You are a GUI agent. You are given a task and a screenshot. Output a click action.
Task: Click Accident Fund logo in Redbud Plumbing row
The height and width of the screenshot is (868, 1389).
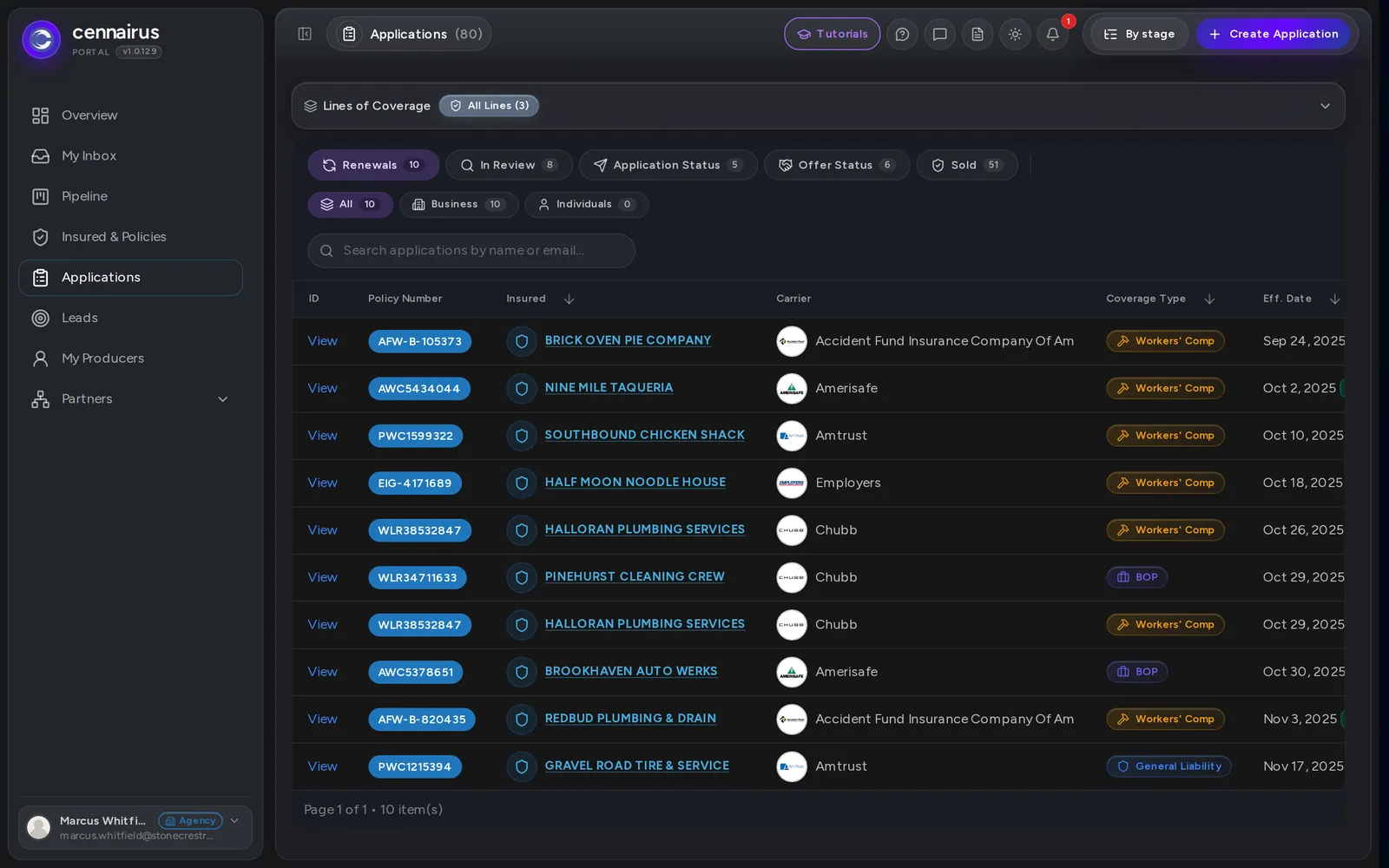click(x=792, y=719)
